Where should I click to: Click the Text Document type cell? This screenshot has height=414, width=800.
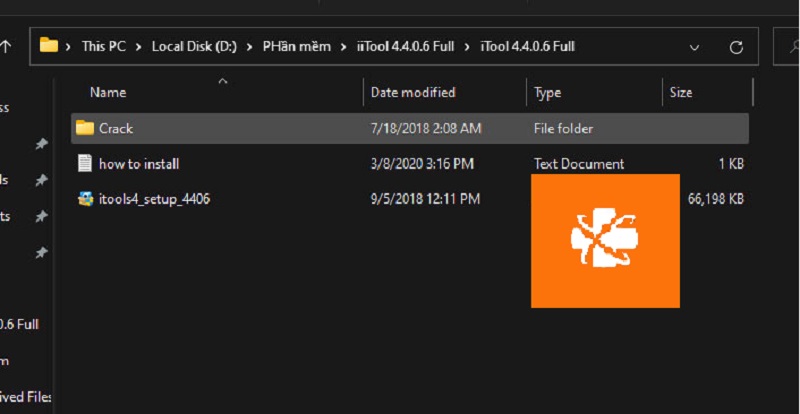pos(579,164)
